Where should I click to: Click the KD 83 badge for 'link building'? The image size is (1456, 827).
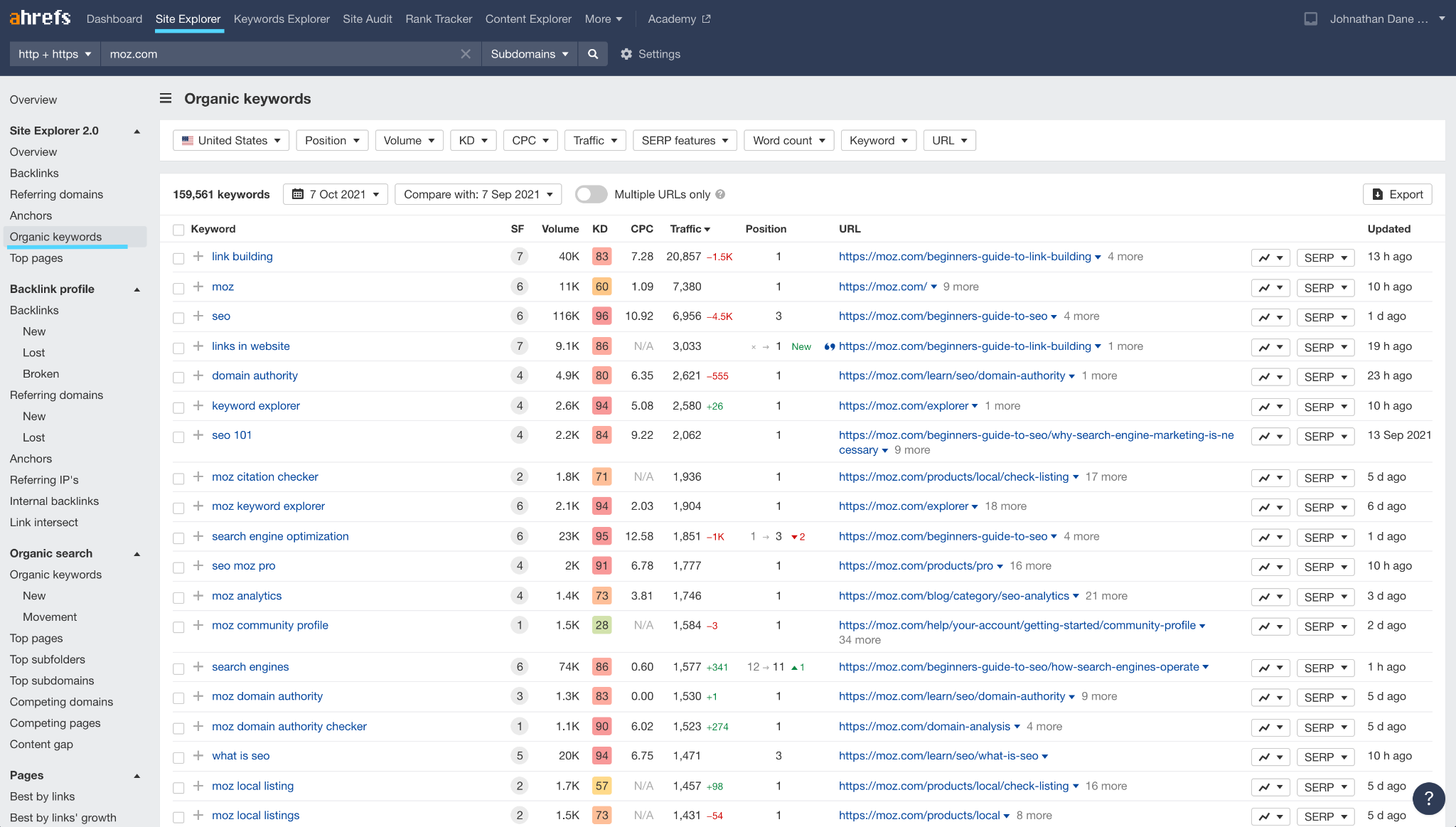(602, 256)
